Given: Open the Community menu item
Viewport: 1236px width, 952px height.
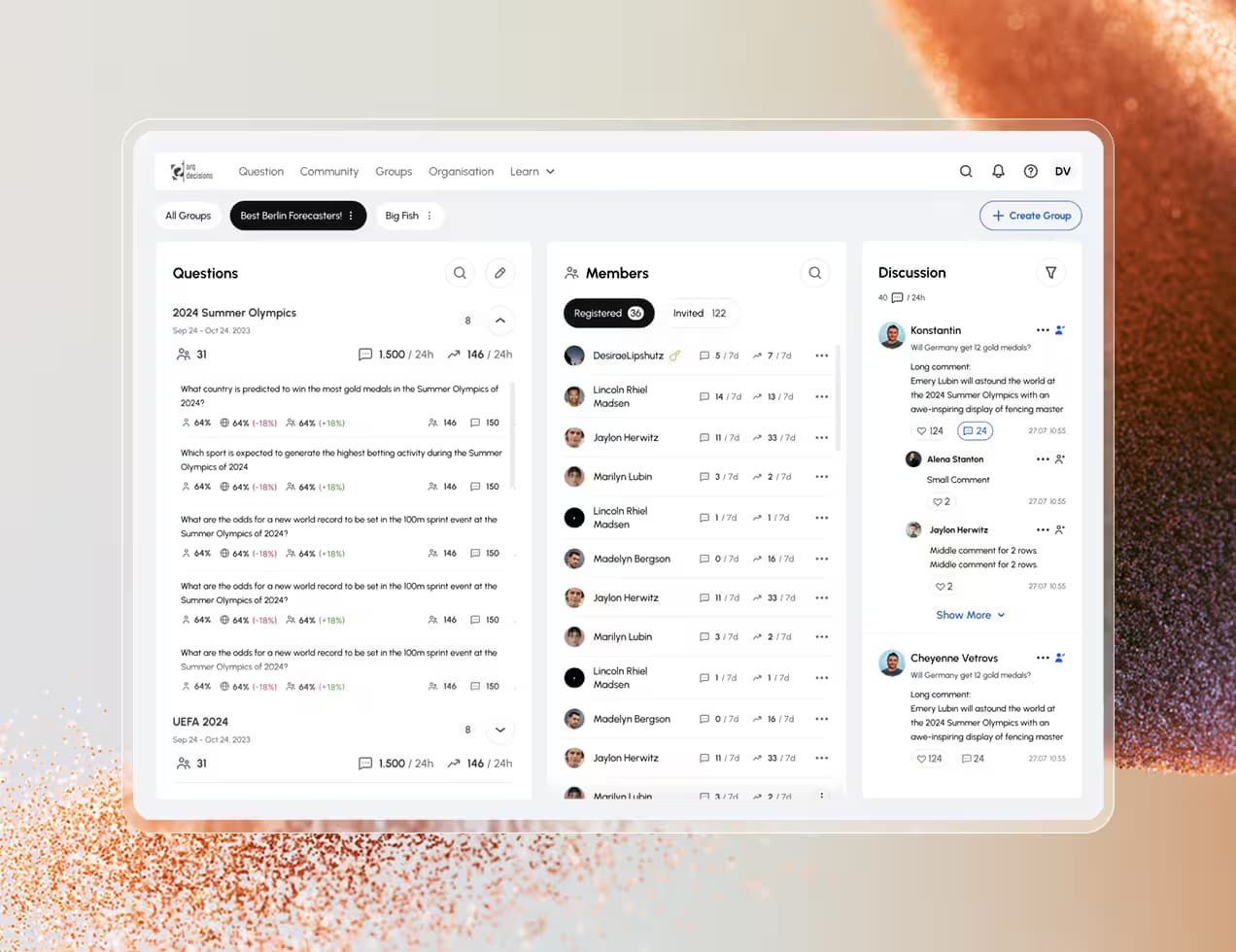Looking at the screenshot, I should coord(329,172).
